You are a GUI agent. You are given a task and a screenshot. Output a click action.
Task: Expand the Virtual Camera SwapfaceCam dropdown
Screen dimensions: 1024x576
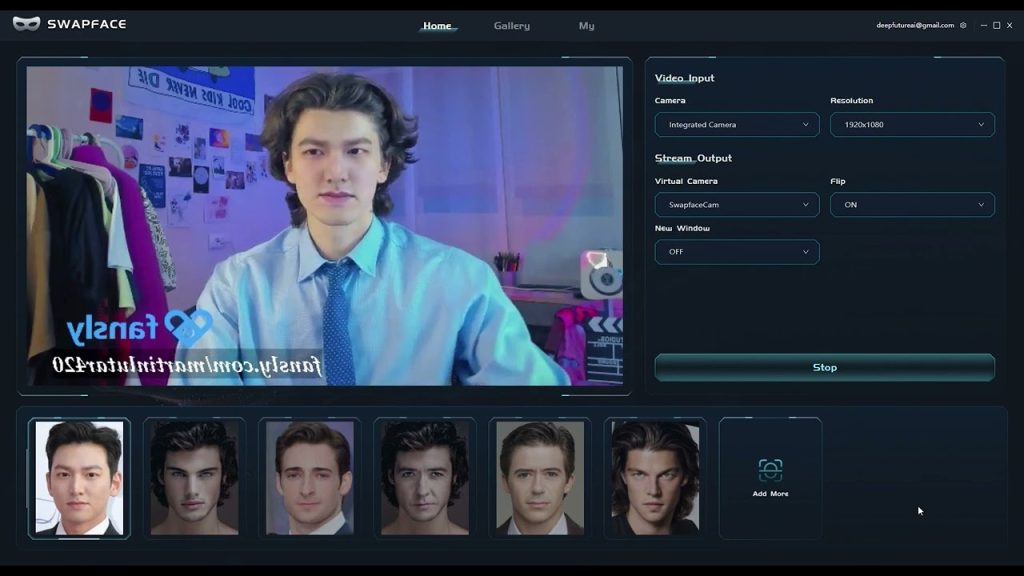click(x=737, y=205)
